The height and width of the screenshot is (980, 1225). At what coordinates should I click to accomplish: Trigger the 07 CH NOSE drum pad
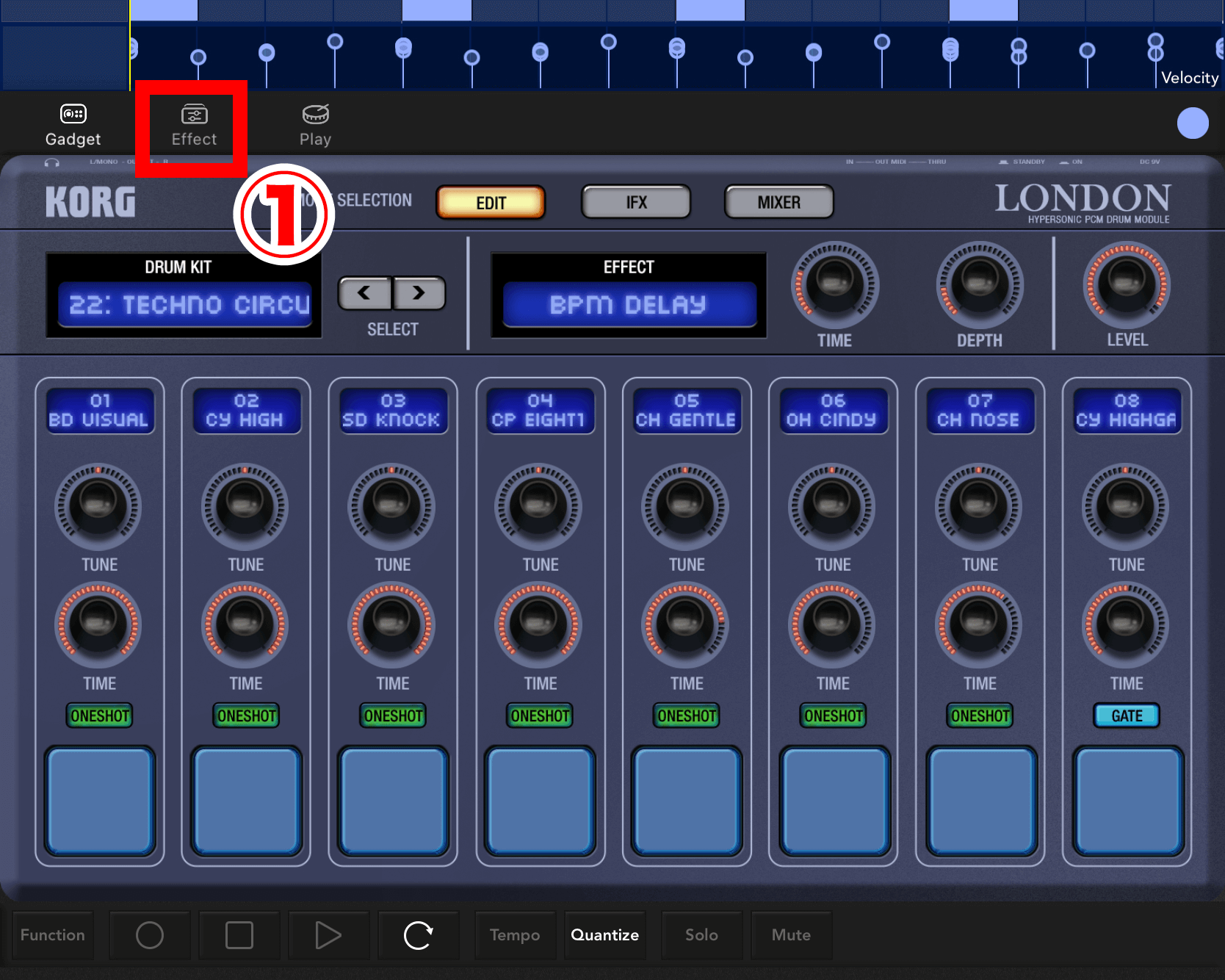(980, 801)
